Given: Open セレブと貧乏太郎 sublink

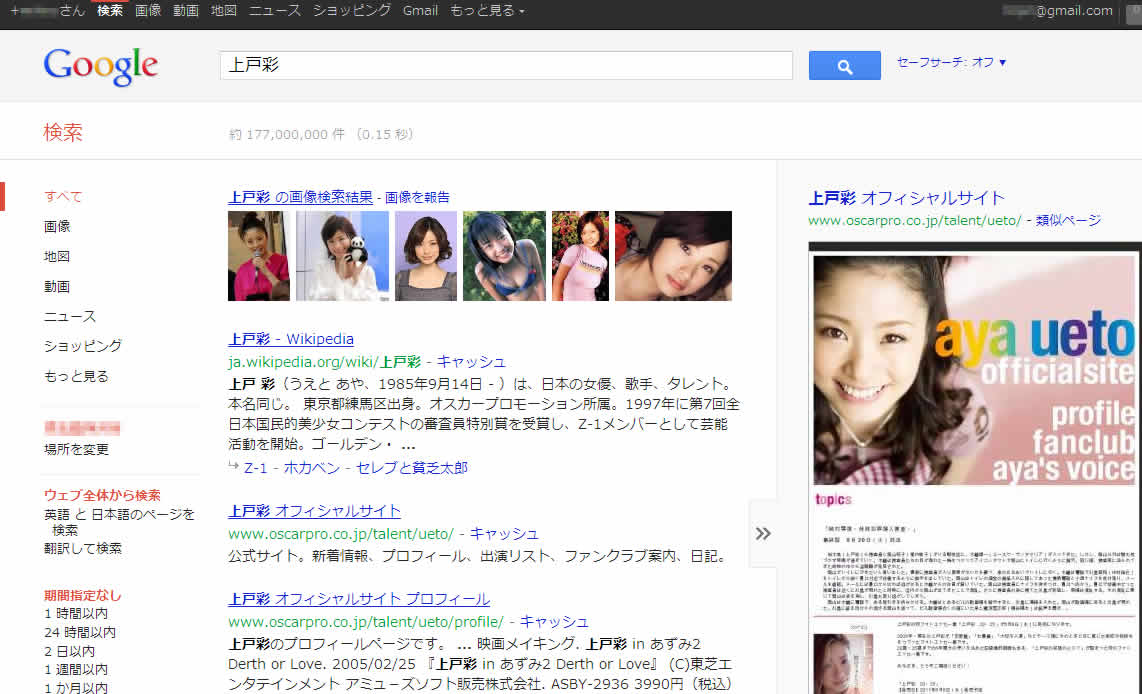Looking at the screenshot, I should [411, 468].
